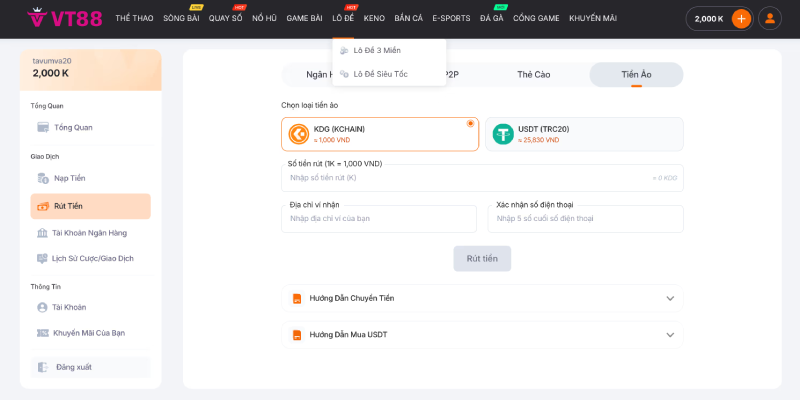Choose Lô Đề Siêu Tốc from dropdown
Image resolution: width=800 pixels, height=400 pixels.
point(389,74)
